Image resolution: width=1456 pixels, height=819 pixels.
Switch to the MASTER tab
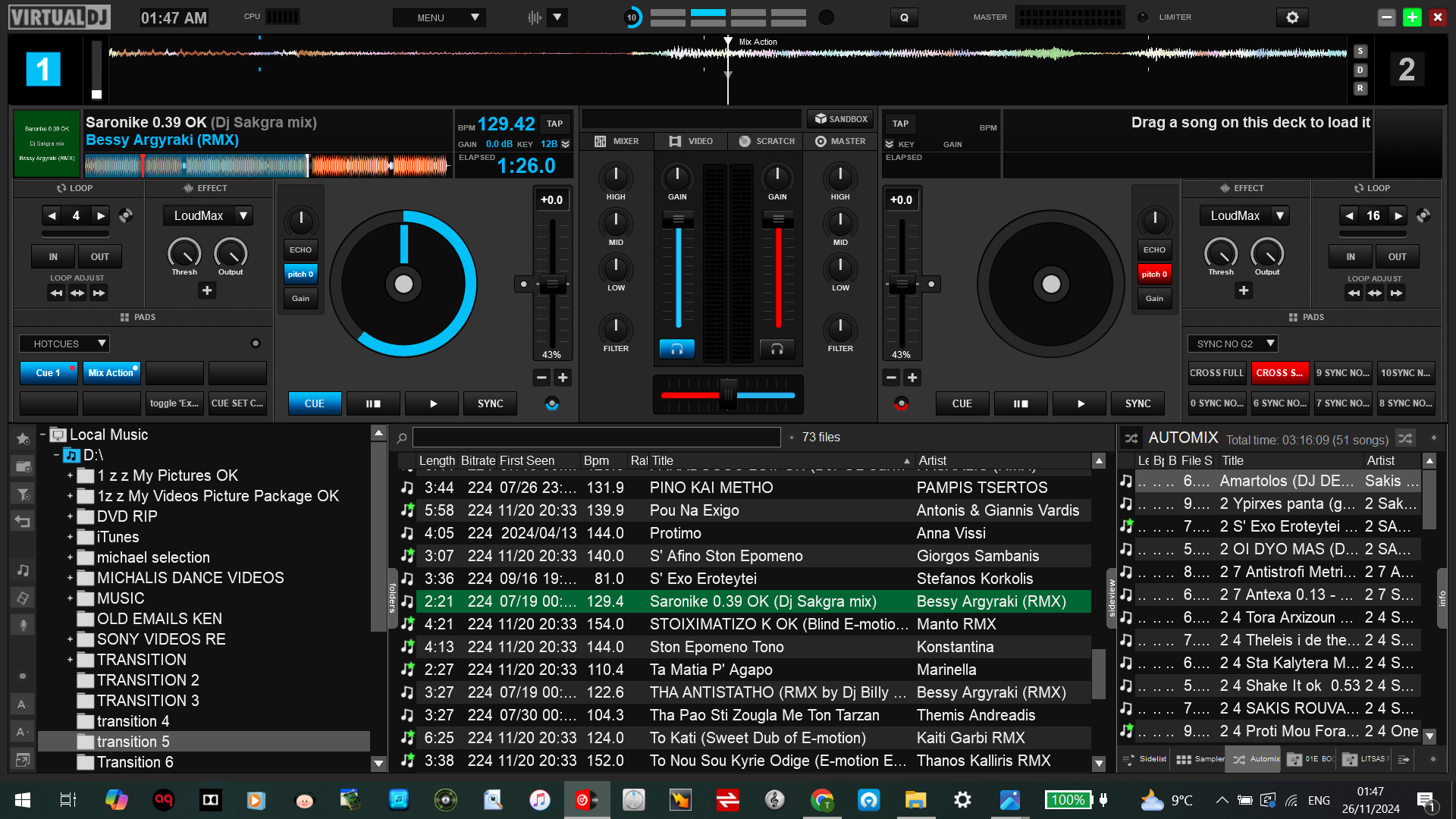pyautogui.click(x=840, y=141)
